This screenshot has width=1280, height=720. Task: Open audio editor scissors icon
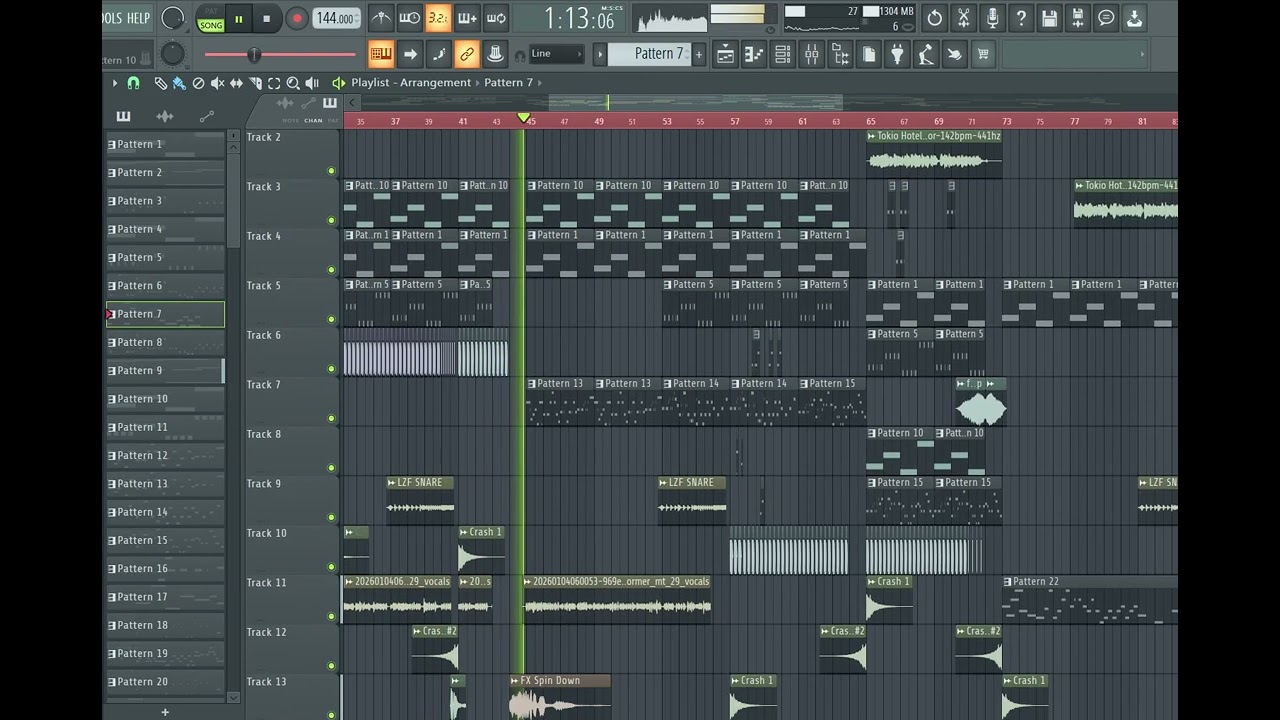963,18
